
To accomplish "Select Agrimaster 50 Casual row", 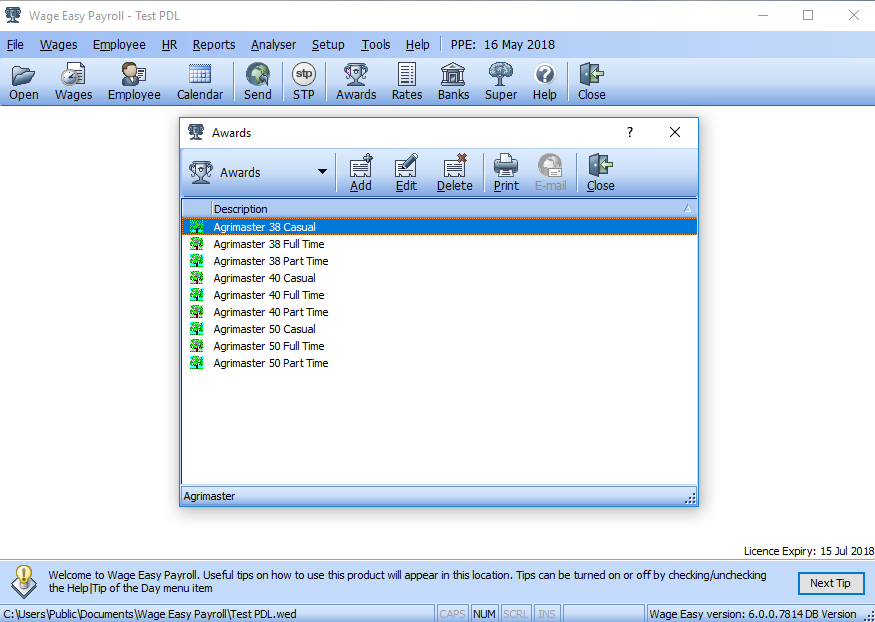I will 439,329.
